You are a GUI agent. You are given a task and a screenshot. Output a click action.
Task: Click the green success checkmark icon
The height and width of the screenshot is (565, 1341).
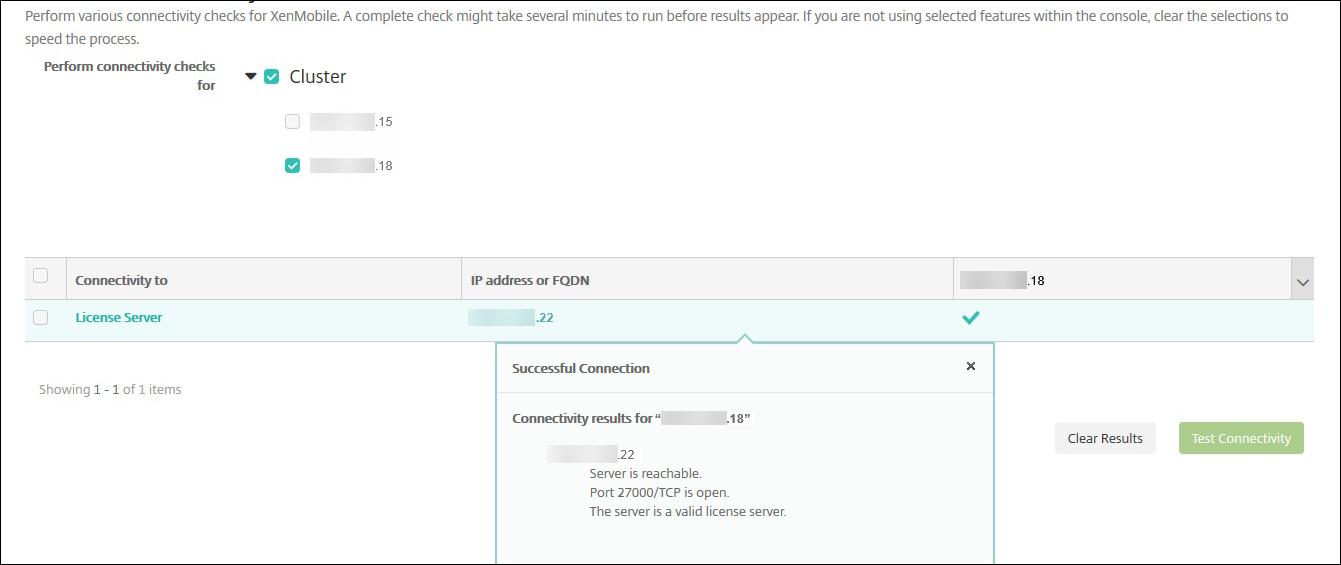970,318
